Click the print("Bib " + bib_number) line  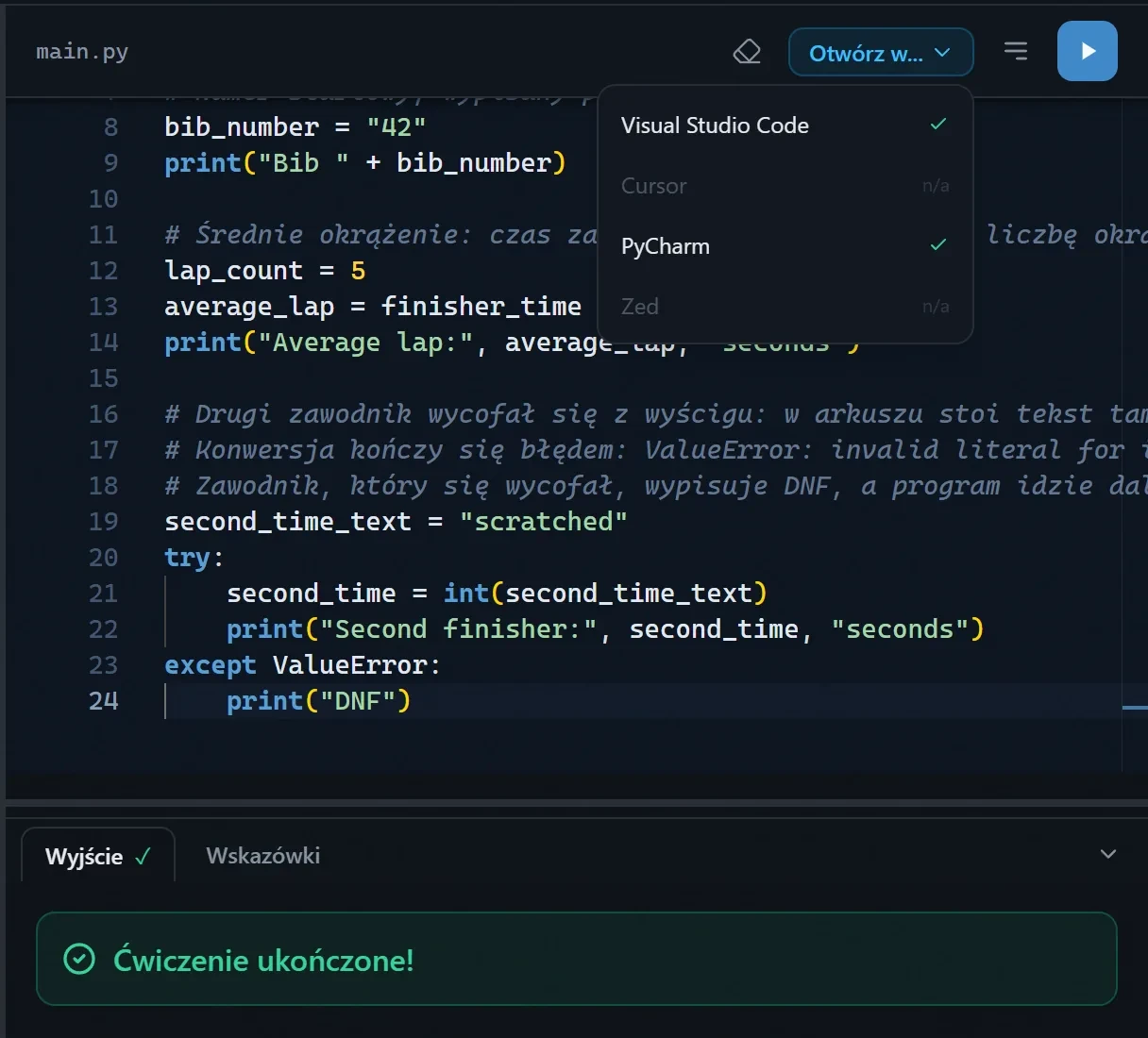click(364, 163)
